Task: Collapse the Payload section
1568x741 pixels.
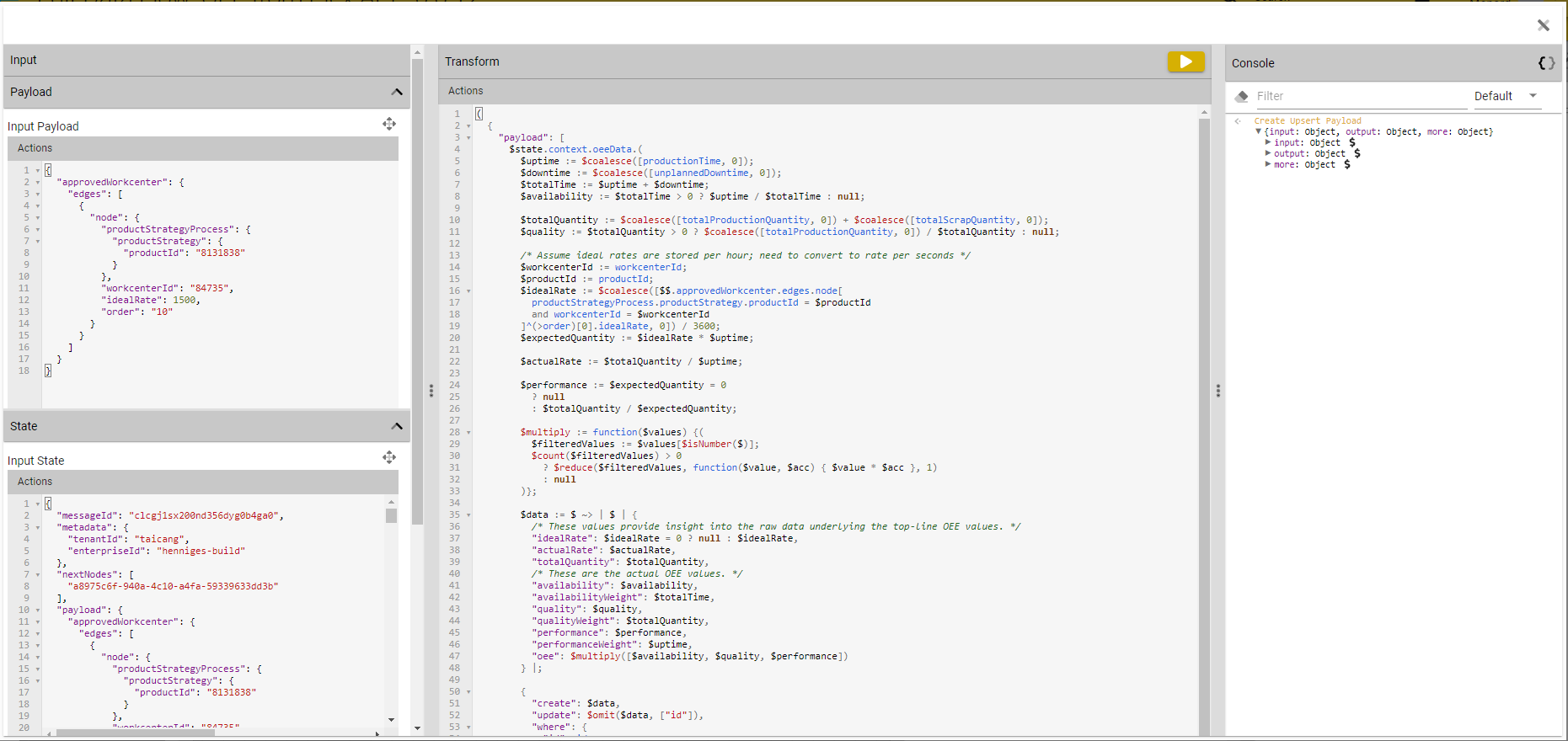Action: coord(397,92)
